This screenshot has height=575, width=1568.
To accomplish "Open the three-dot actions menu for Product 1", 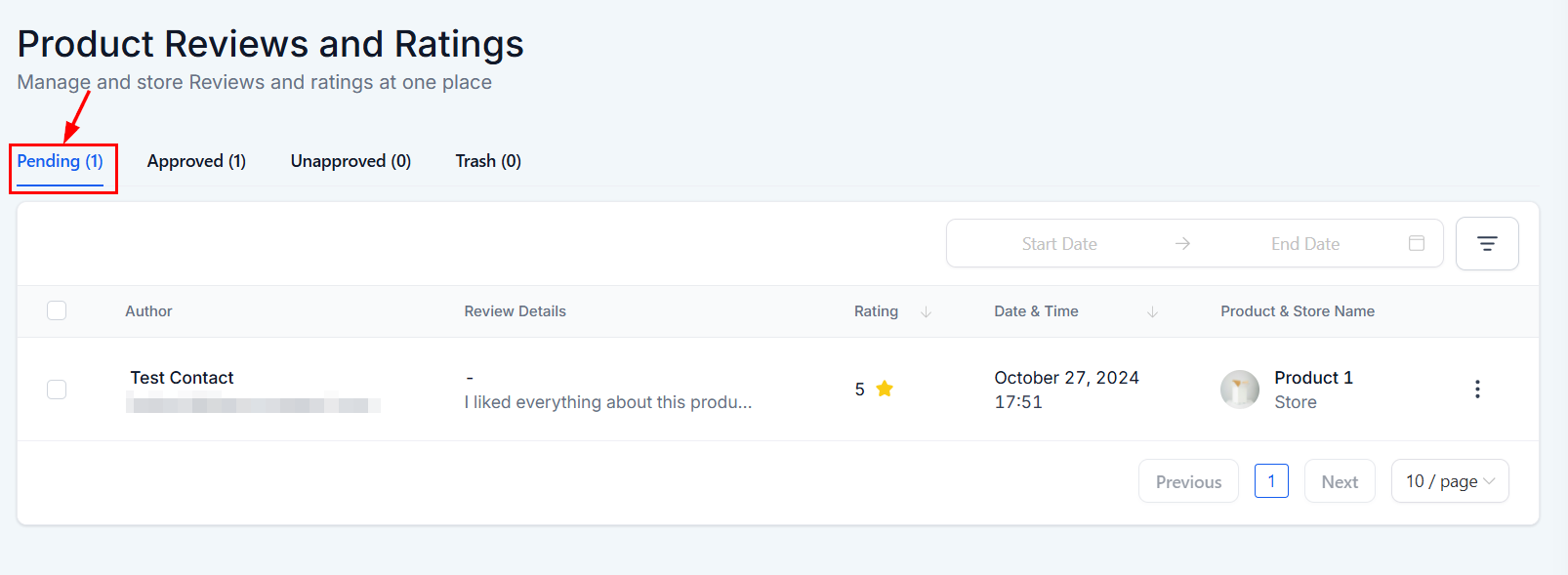I will (1477, 389).
